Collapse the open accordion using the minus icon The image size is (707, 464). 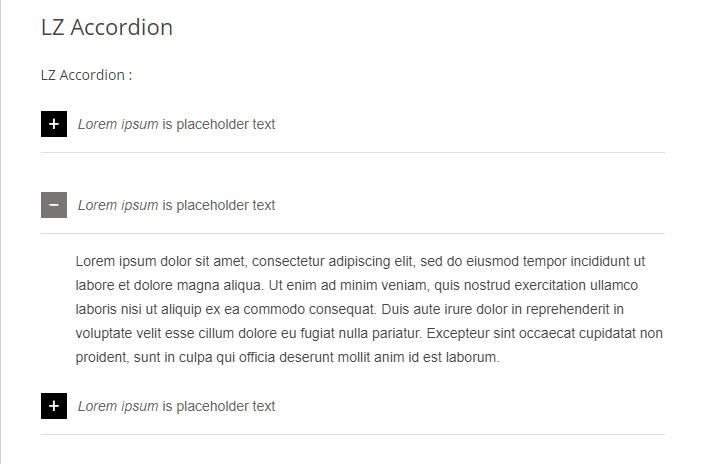(x=54, y=205)
